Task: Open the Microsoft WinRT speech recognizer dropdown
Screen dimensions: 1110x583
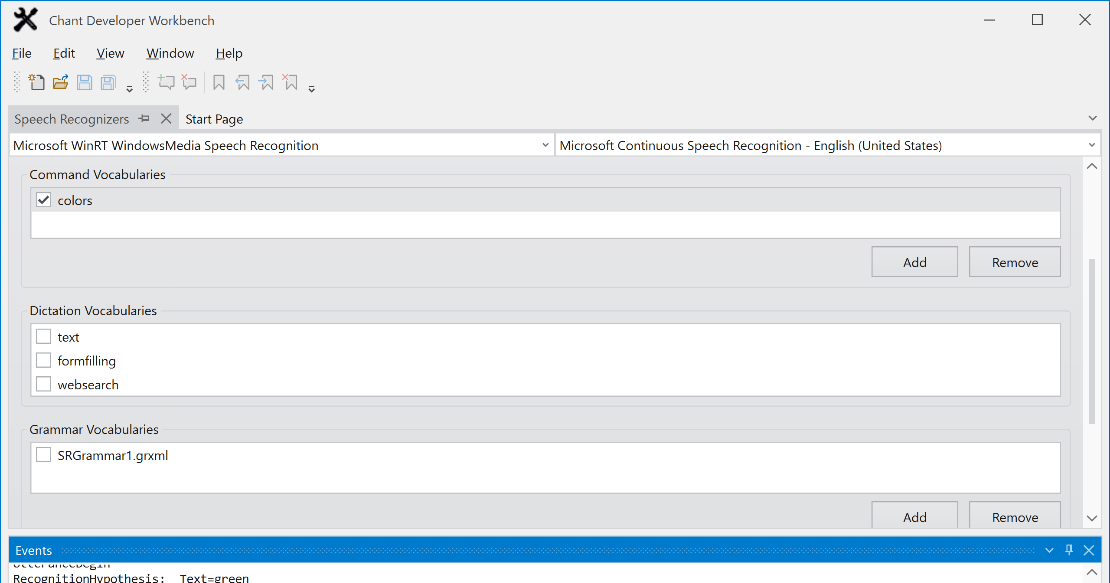Action: pyautogui.click(x=281, y=146)
